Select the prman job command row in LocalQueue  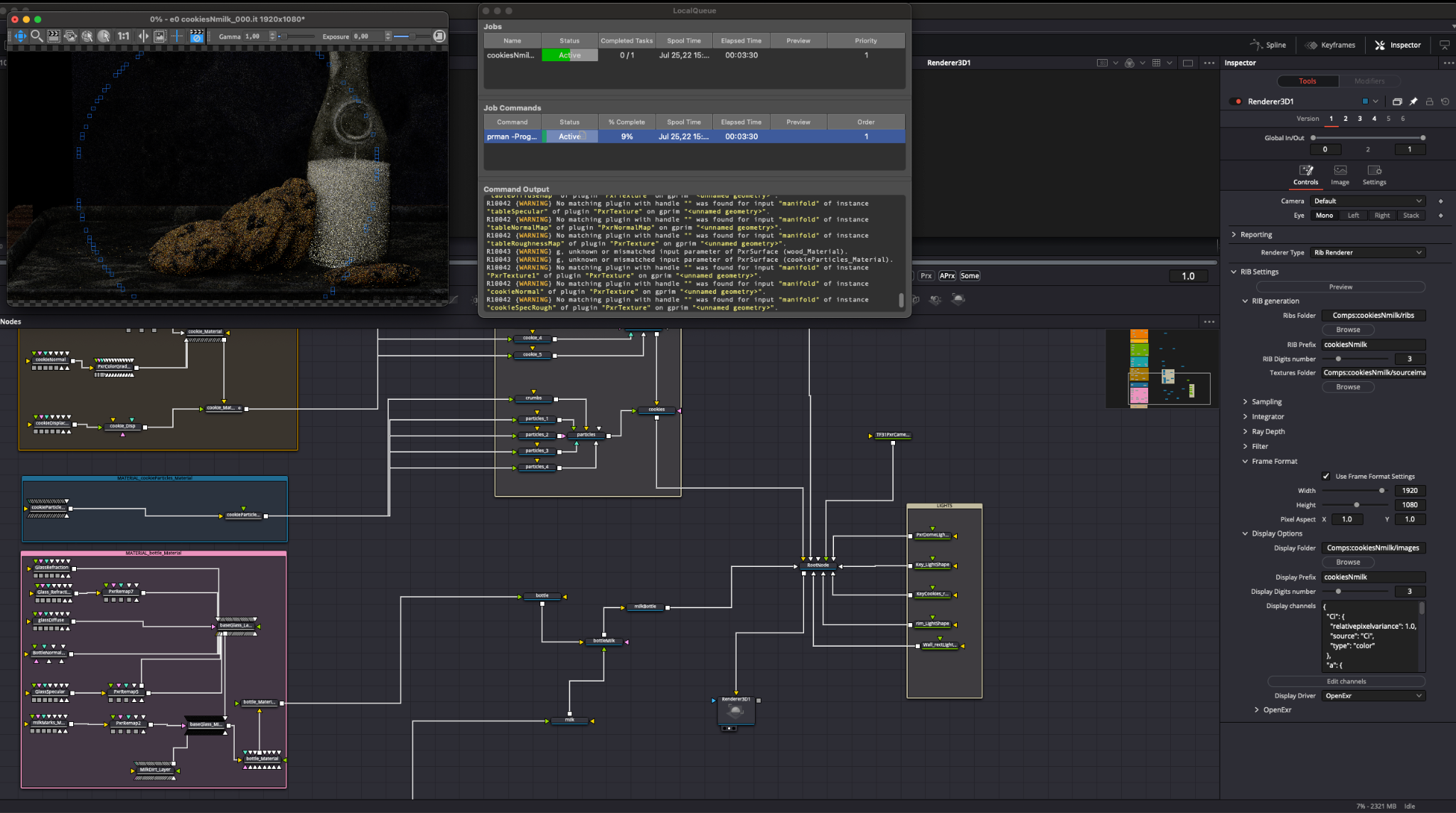tap(695, 137)
